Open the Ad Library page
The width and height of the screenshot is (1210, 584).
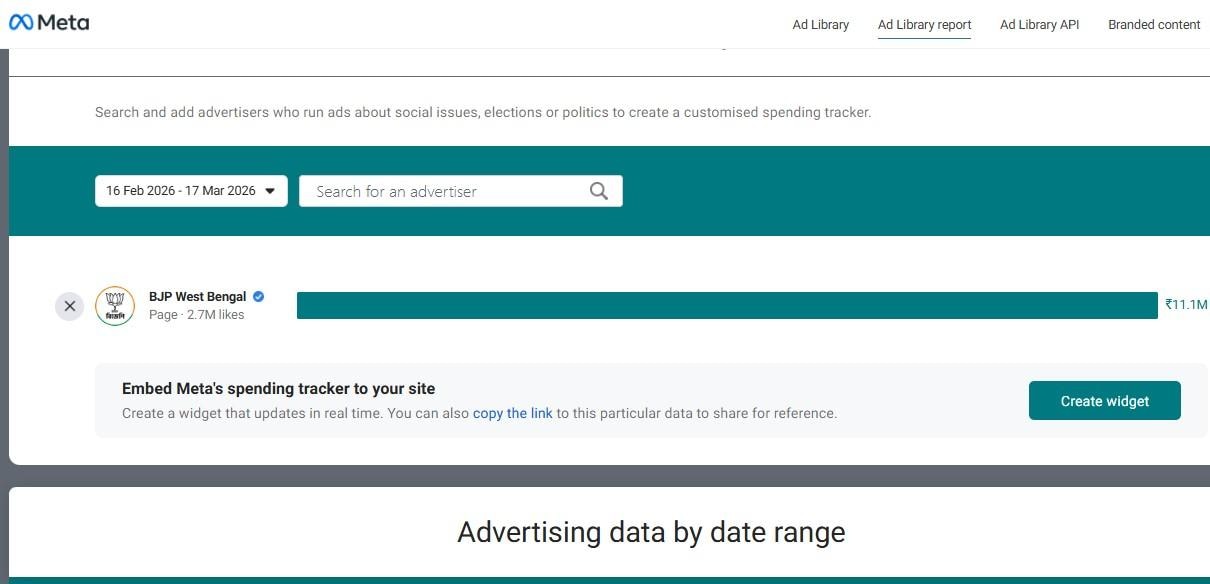click(x=820, y=25)
